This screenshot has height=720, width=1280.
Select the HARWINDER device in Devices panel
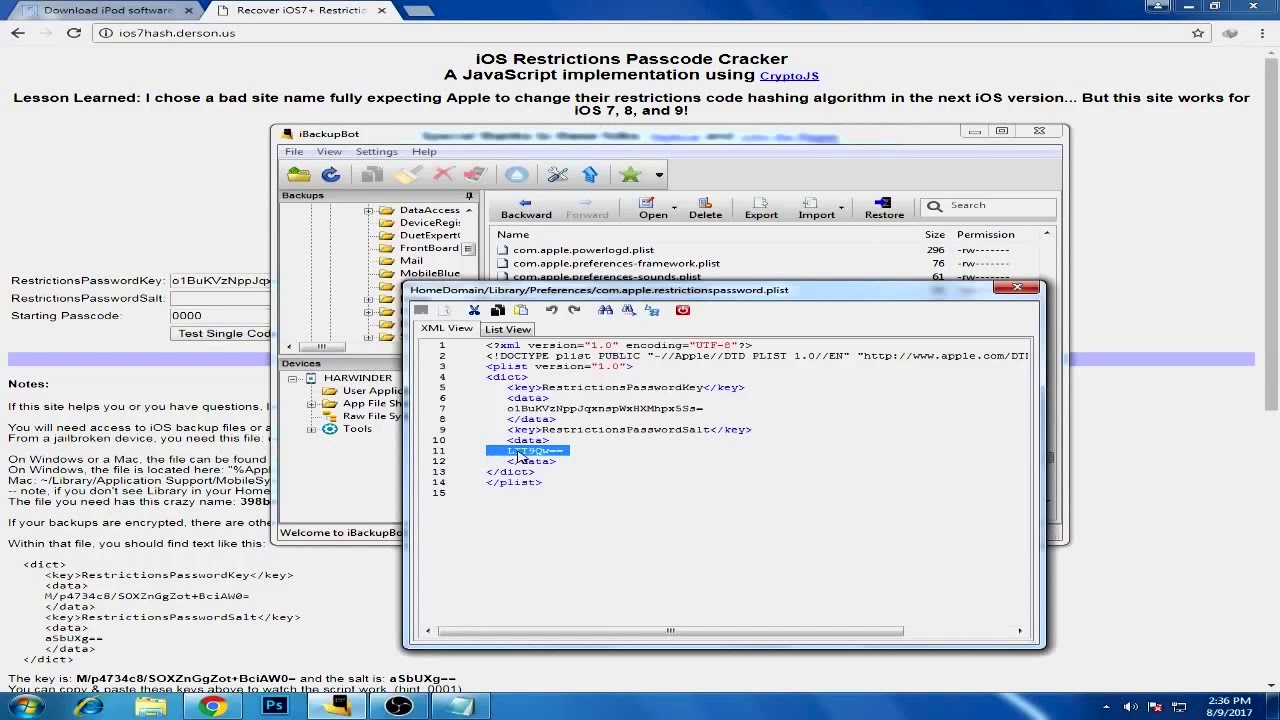358,379
